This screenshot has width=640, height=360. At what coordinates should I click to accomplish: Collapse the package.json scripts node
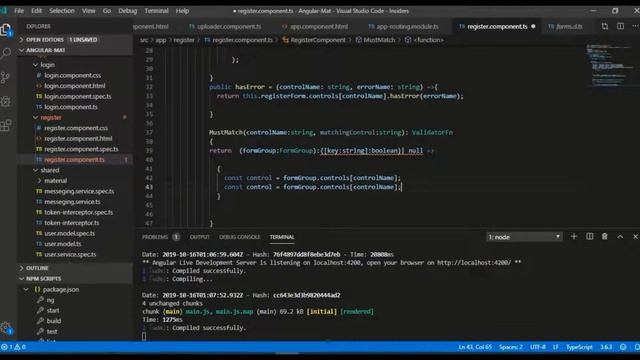tap(60, 289)
